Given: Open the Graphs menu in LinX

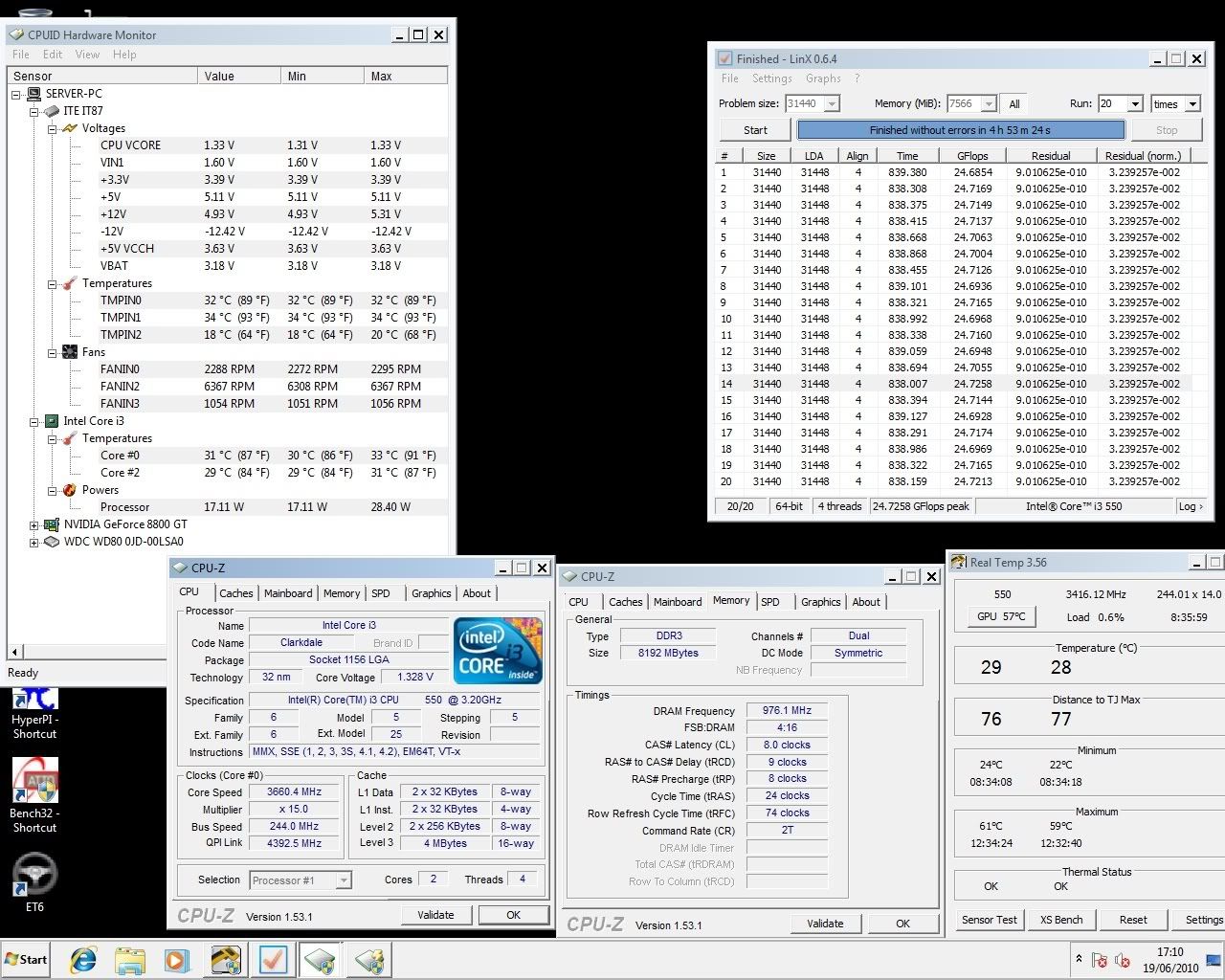Looking at the screenshot, I should pyautogui.click(x=823, y=78).
